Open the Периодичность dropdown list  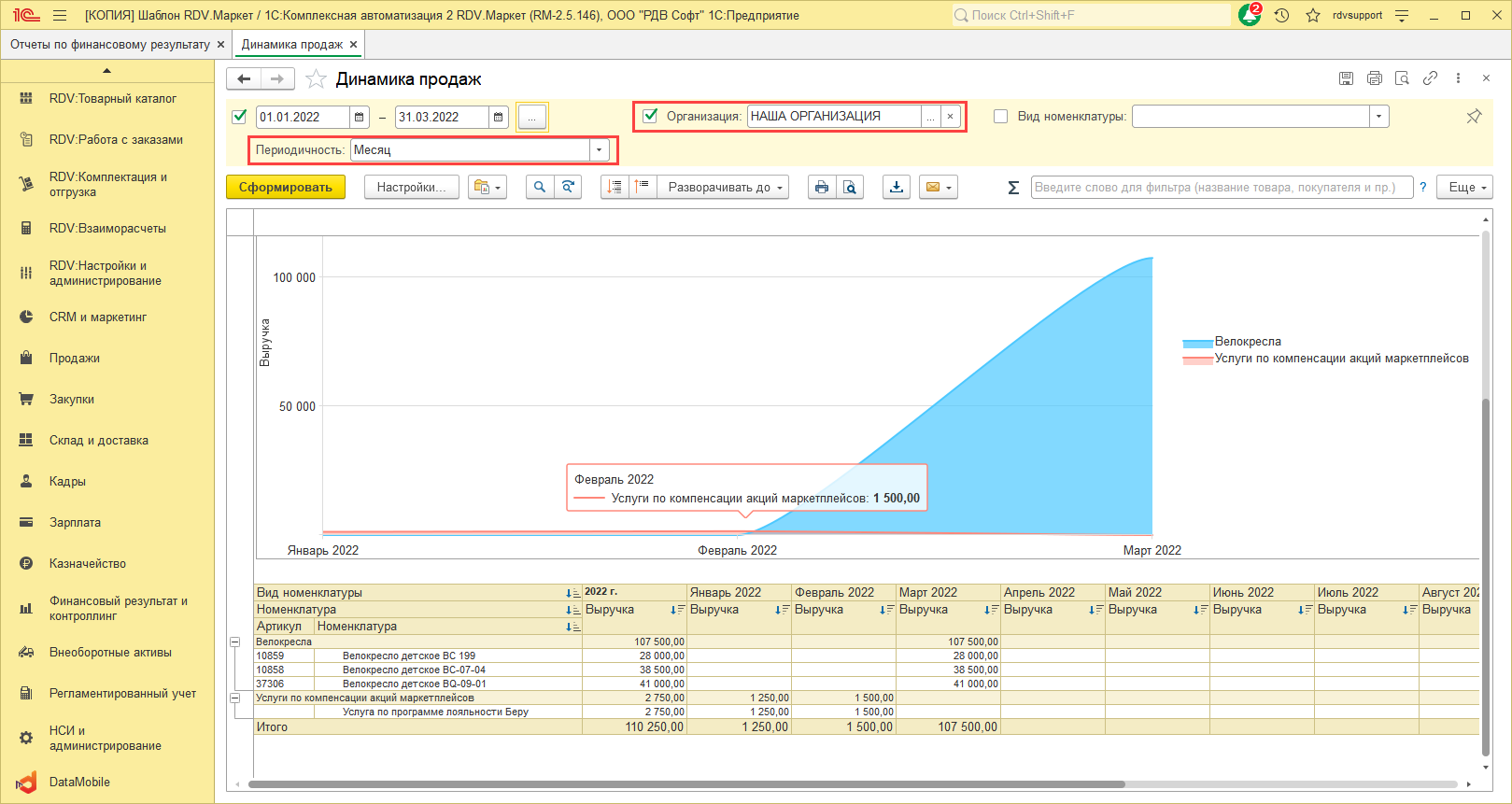point(599,150)
